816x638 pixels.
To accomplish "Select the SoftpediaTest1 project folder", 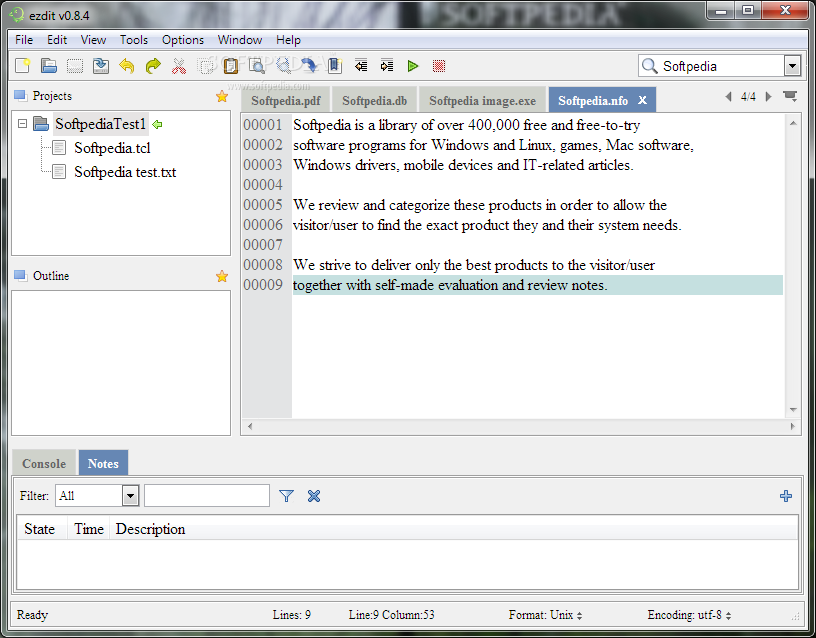I will tap(100, 124).
